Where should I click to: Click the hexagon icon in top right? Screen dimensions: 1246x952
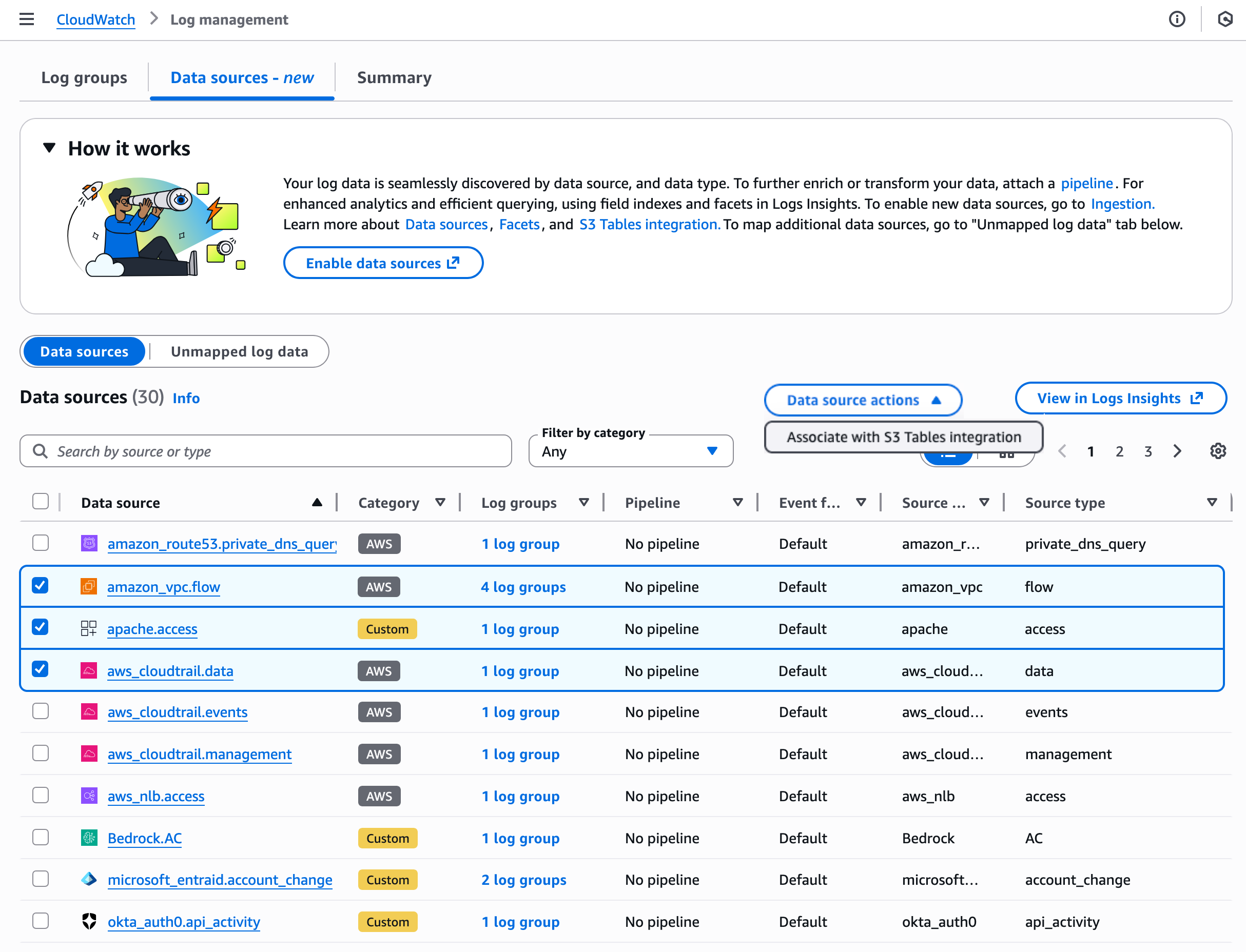point(1224,19)
